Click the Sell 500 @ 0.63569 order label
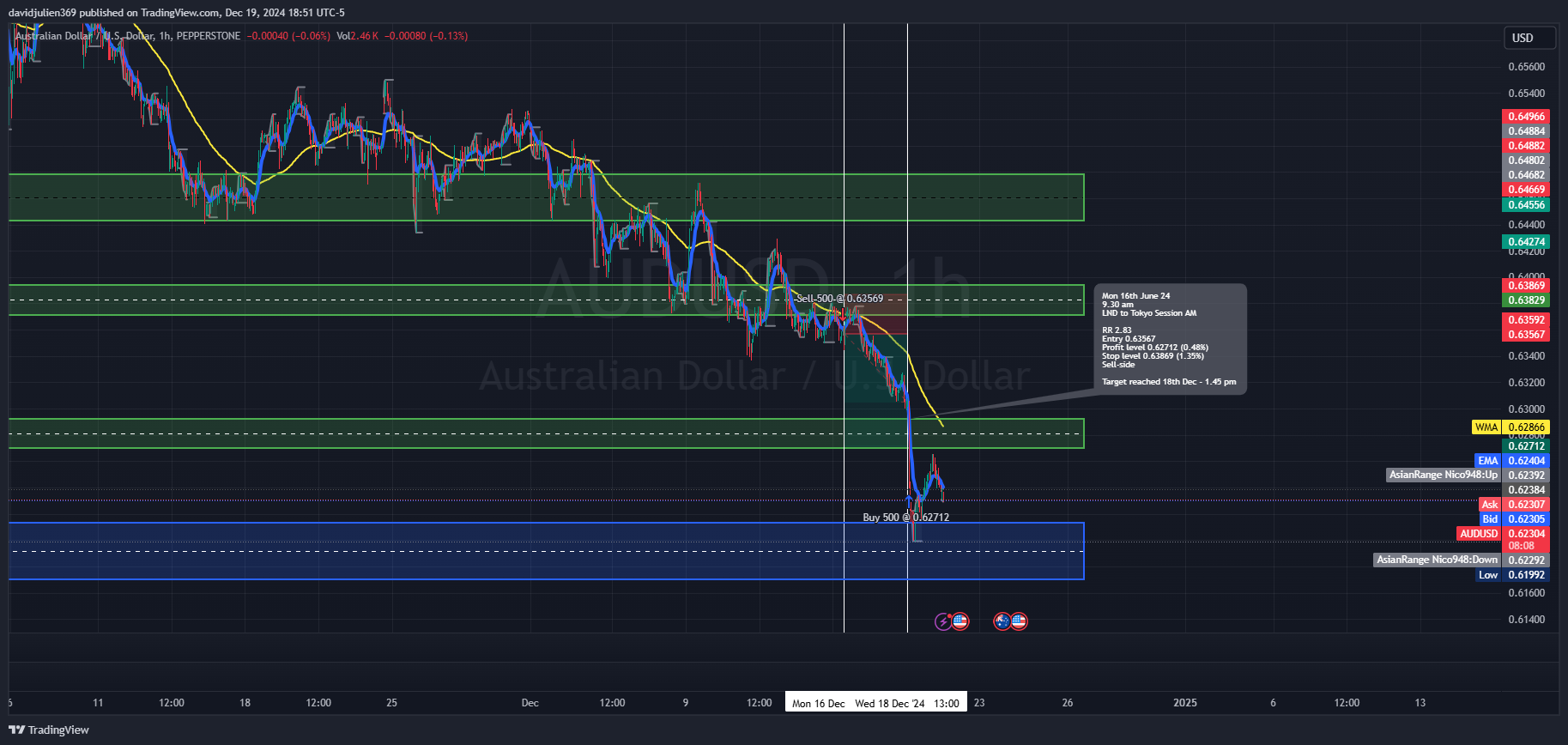The width and height of the screenshot is (1568, 745). (x=839, y=299)
